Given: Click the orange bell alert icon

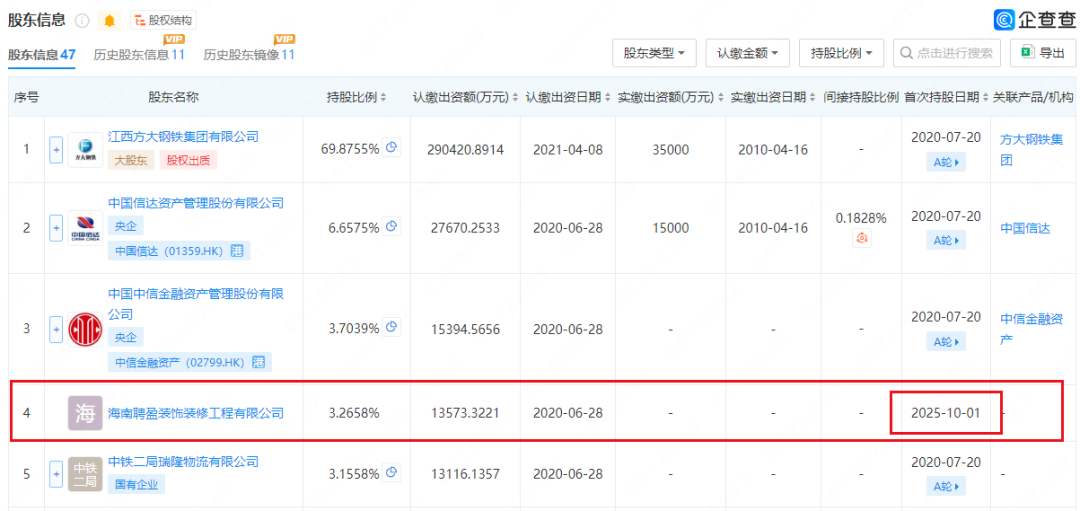Looking at the screenshot, I should 109,21.
